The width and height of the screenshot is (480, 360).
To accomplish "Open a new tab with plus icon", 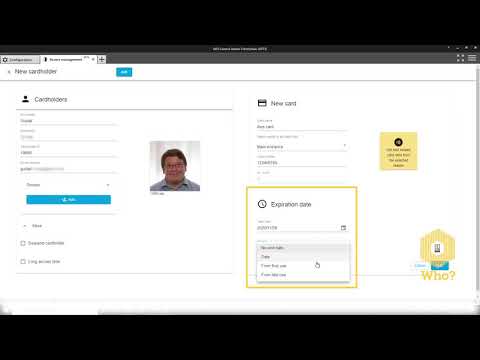I will click(x=101, y=59).
